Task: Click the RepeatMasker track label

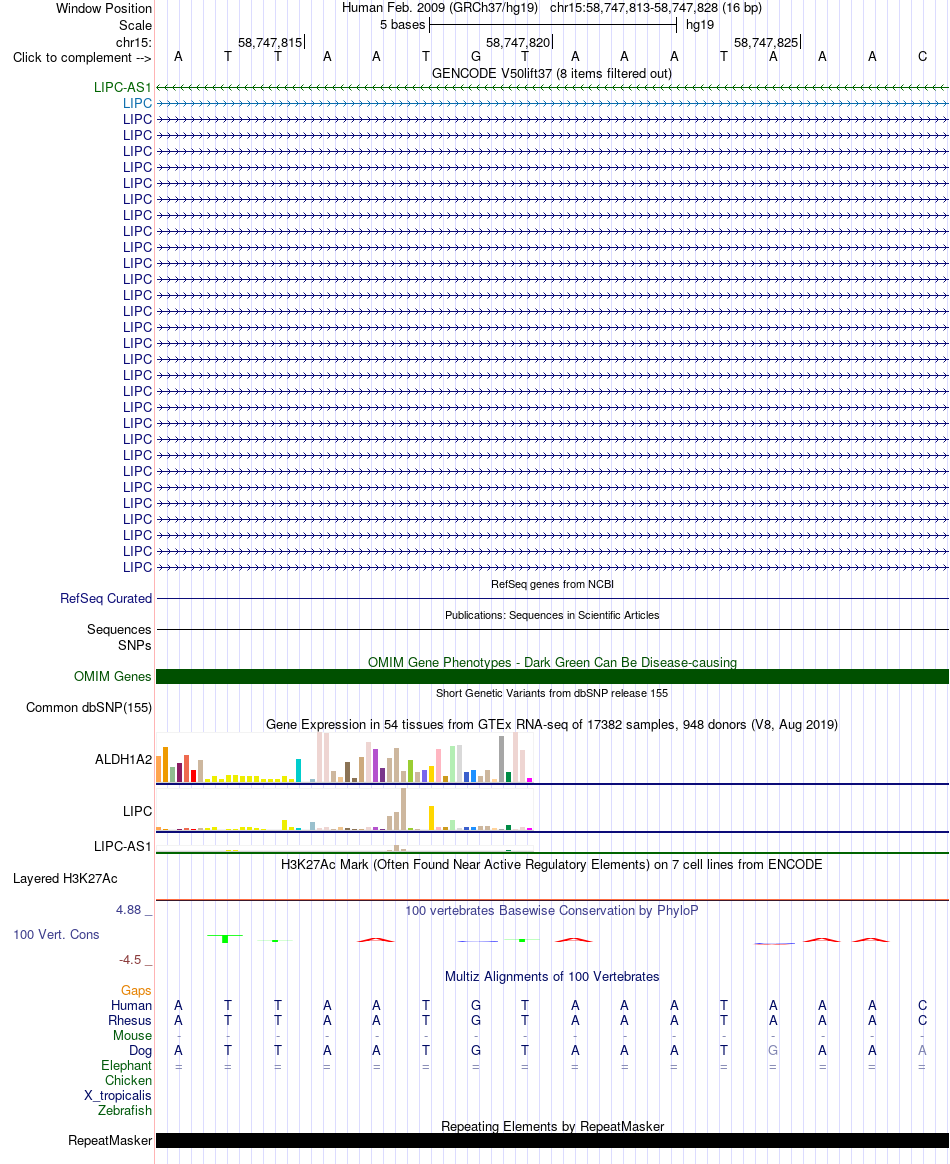Action: pyautogui.click(x=110, y=1140)
